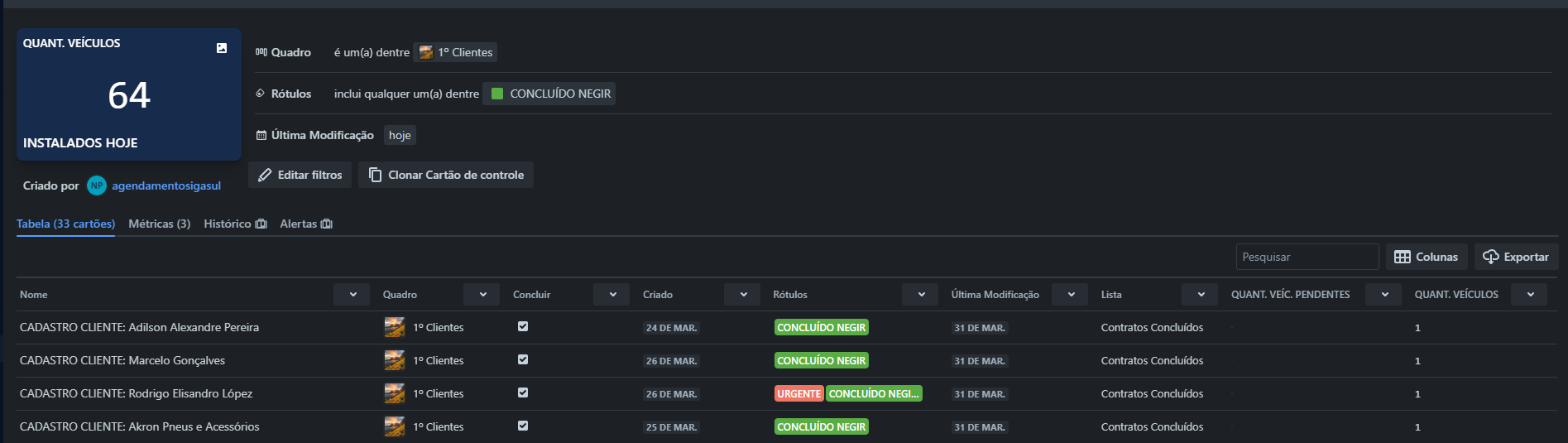Open the Rótulos column dropdown

(920, 294)
